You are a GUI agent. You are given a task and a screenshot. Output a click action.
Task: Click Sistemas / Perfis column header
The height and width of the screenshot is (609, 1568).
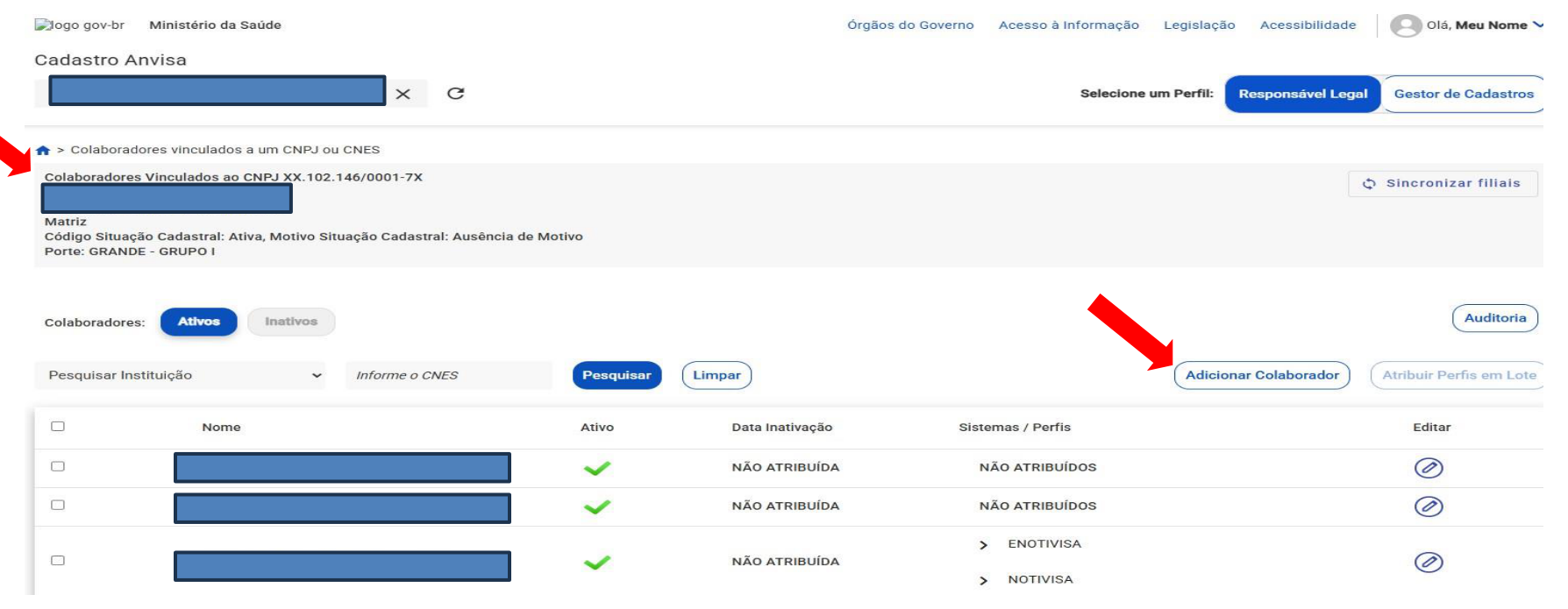point(1015,428)
